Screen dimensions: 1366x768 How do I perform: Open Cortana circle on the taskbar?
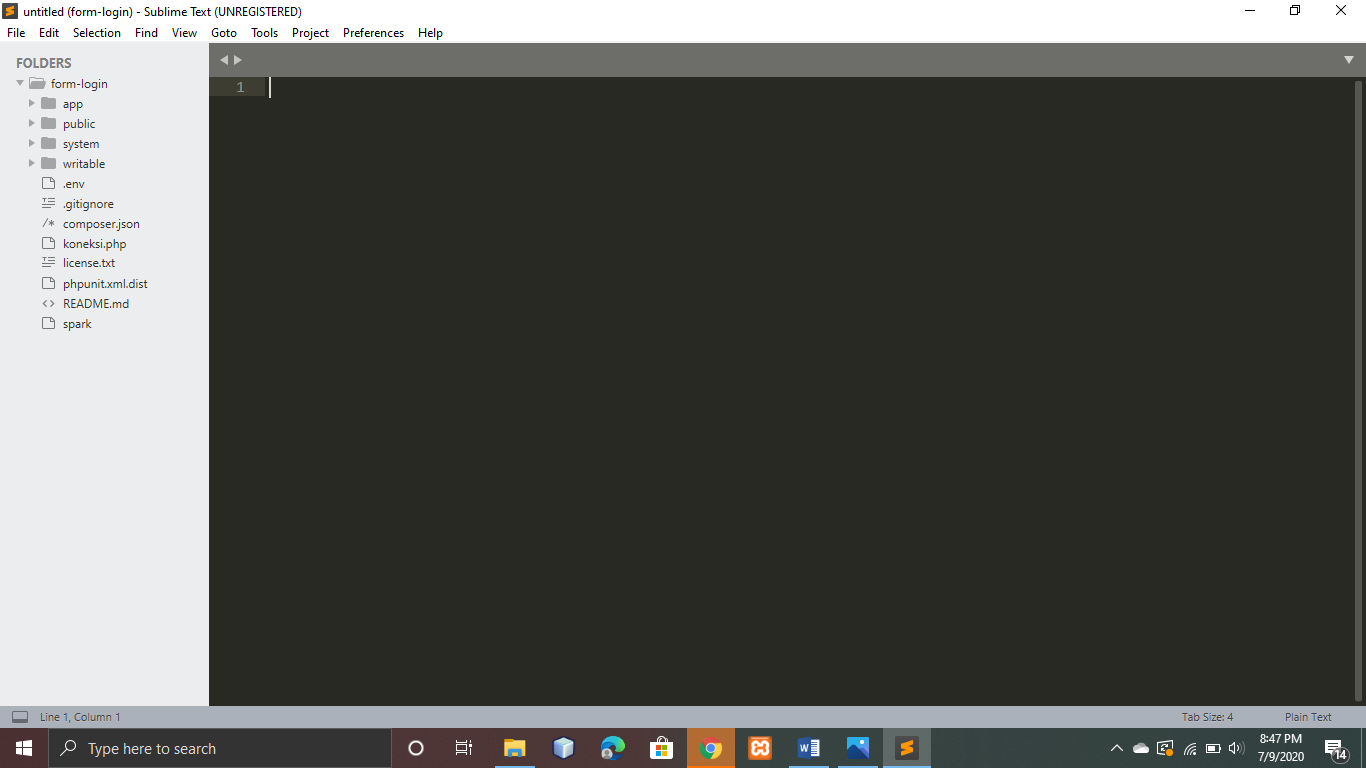tap(416, 748)
